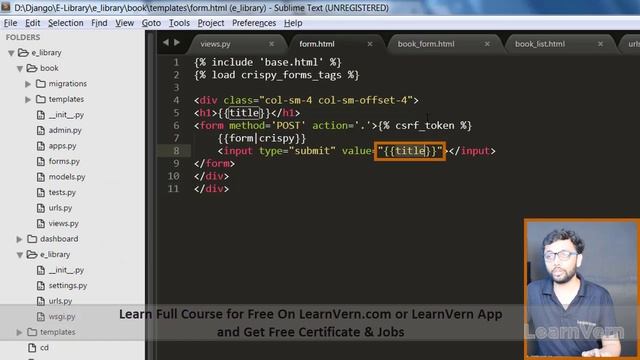Switch to the book_list.html tab
The image size is (640, 360).
tap(540, 44)
